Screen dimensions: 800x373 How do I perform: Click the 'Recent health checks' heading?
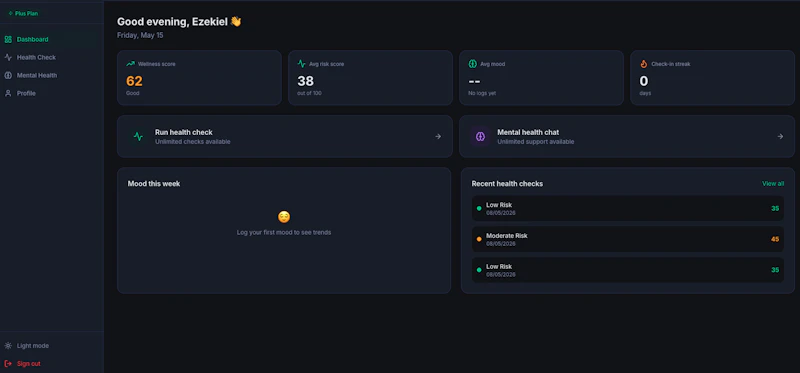pyautogui.click(x=507, y=184)
